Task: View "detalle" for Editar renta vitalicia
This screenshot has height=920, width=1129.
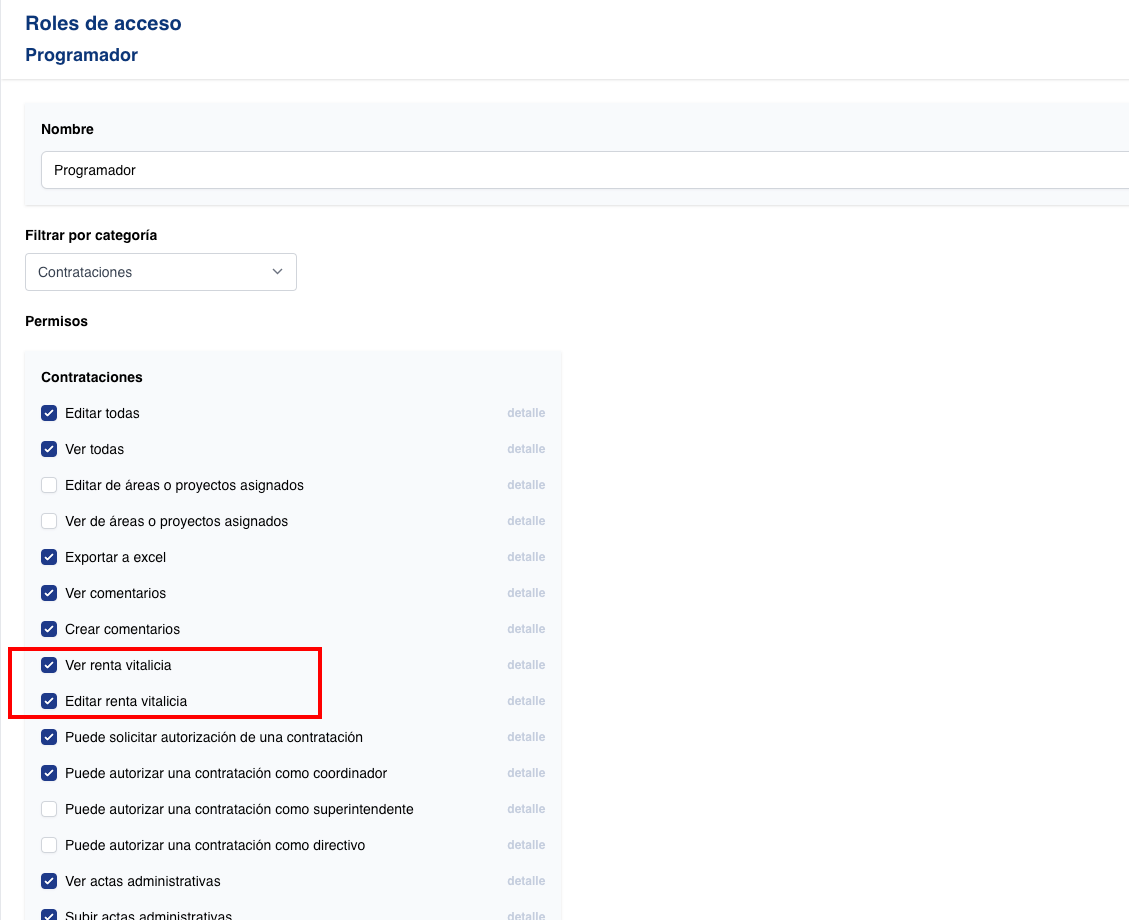Action: (526, 701)
